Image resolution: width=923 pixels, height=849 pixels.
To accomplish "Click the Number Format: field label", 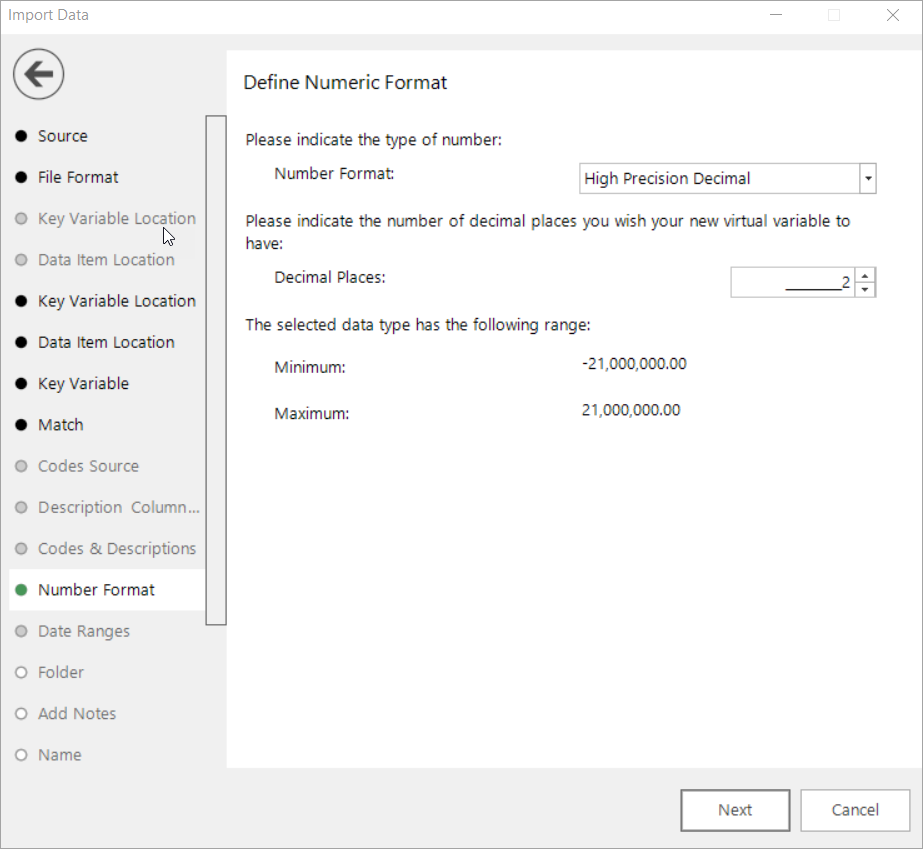I will 334,174.
